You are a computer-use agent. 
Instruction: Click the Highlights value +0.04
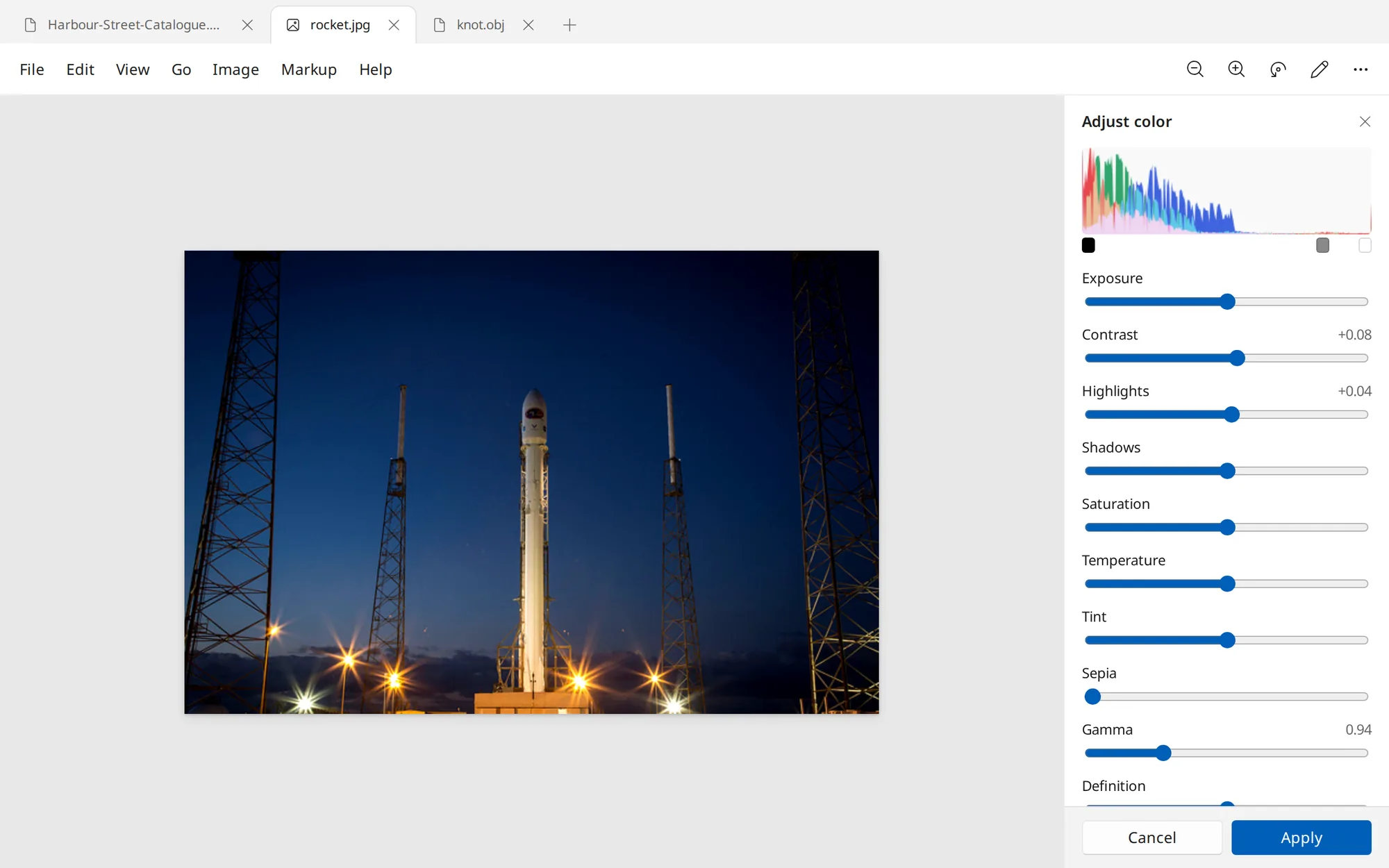click(x=1354, y=391)
